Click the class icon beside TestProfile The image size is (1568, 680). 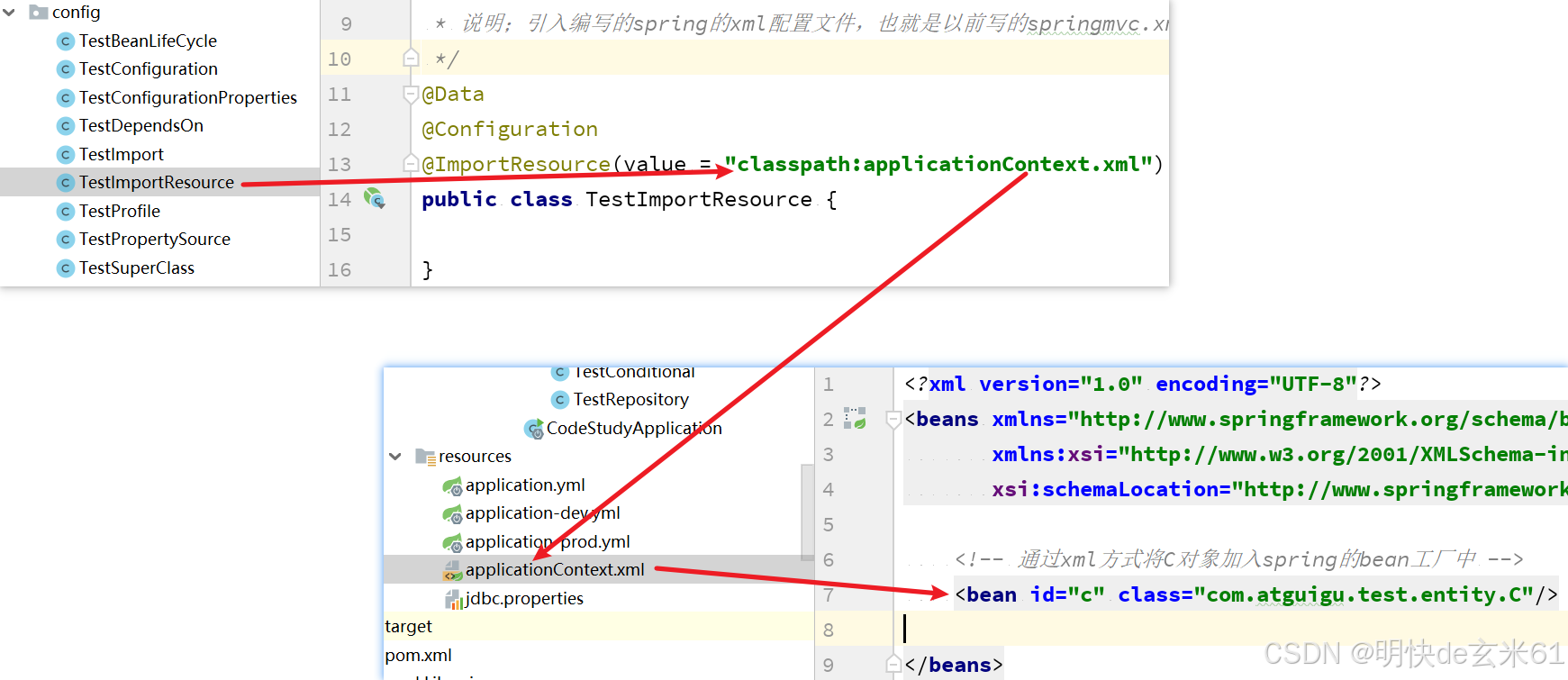point(65,212)
